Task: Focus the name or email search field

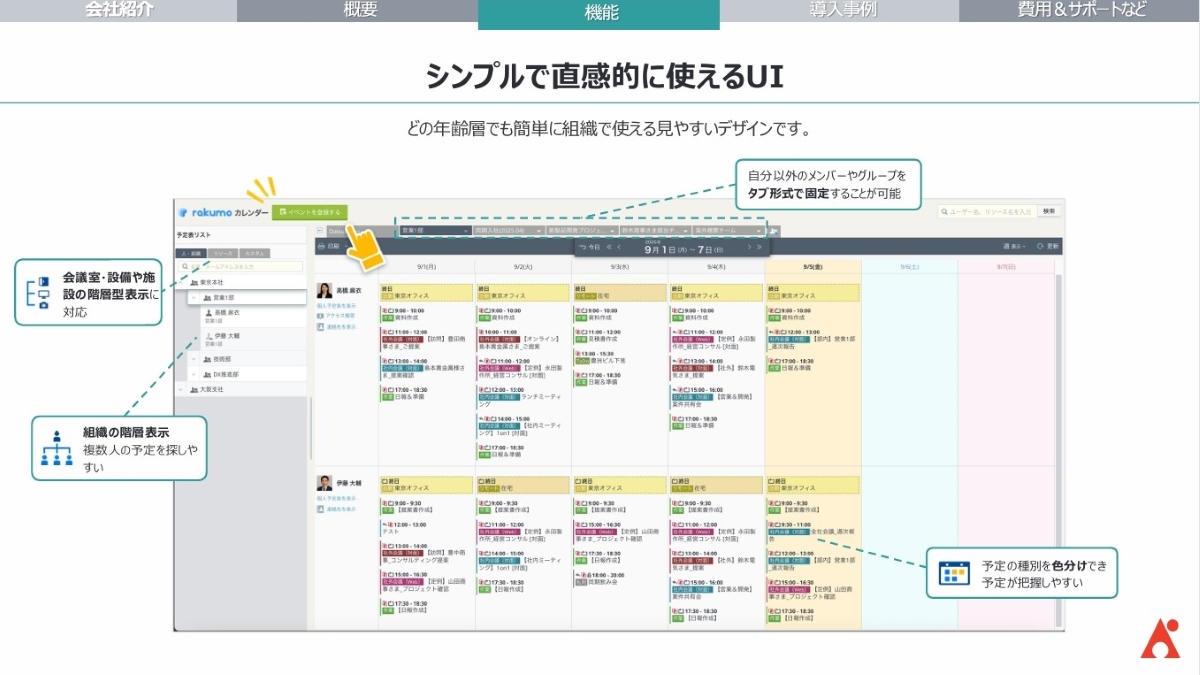Action: point(240,267)
